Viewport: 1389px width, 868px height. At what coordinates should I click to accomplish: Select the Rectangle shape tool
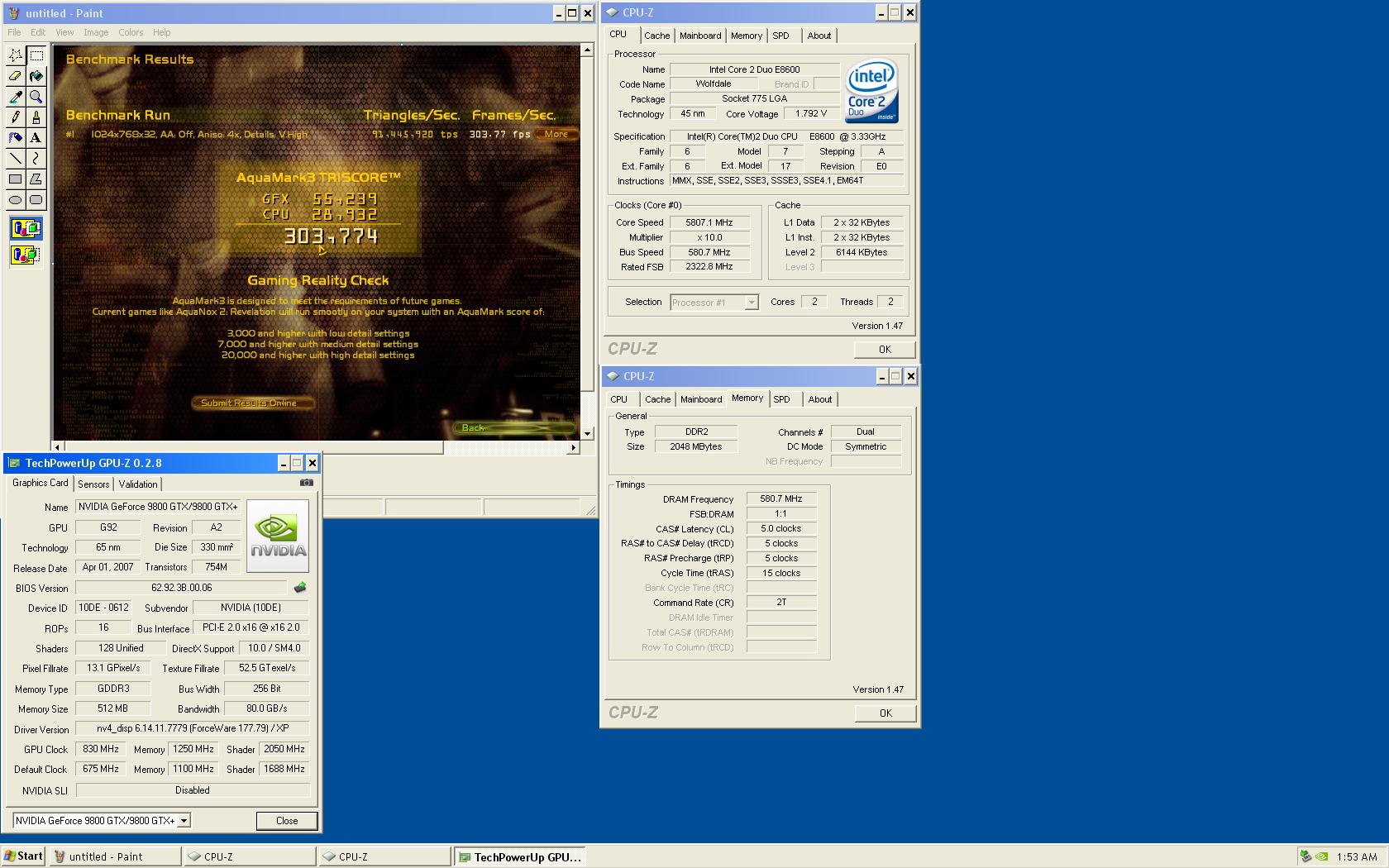pos(16,179)
